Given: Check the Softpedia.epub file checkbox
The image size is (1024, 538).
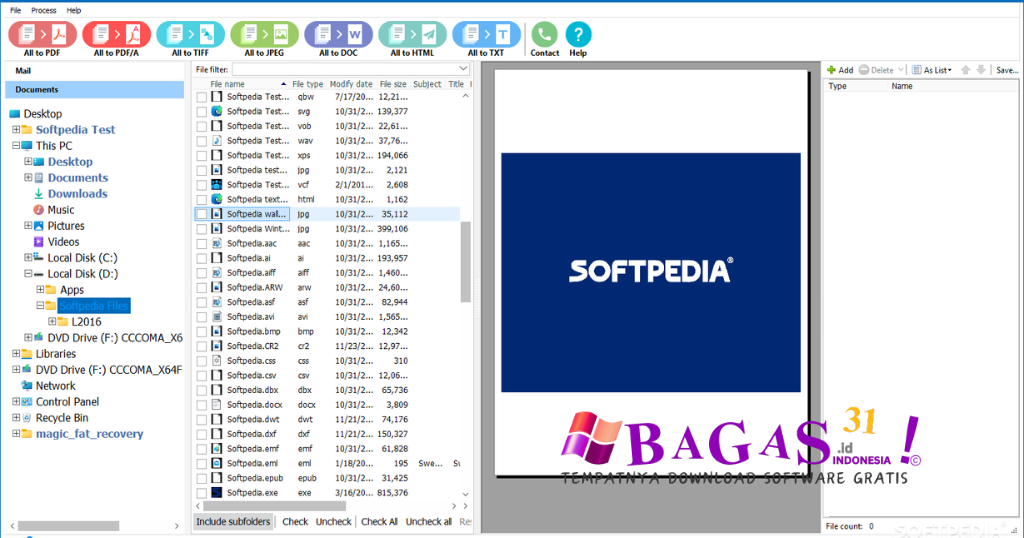Looking at the screenshot, I should pos(202,478).
